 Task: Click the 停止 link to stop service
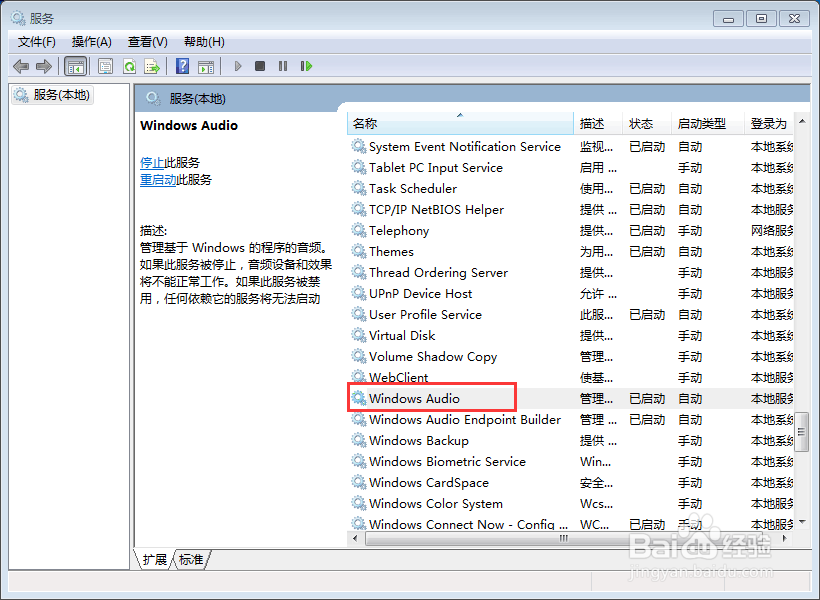coord(152,163)
